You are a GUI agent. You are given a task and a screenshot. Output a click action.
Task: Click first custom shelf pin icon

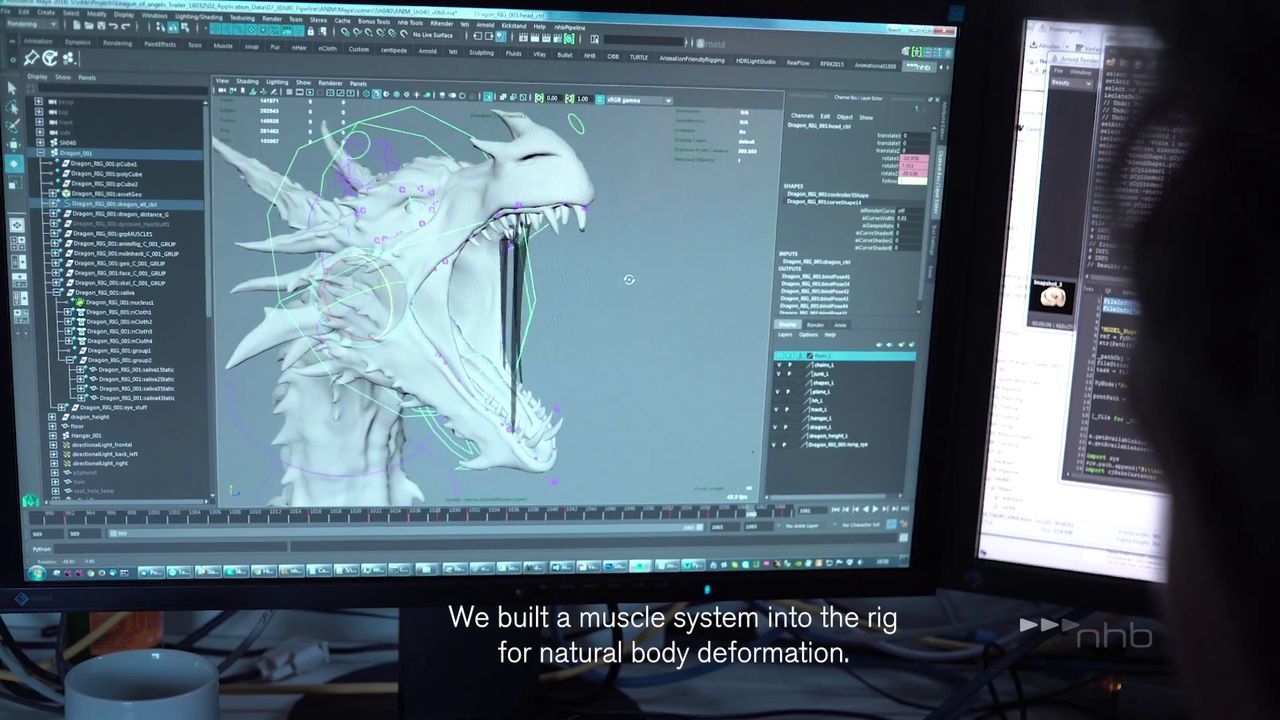(31, 58)
